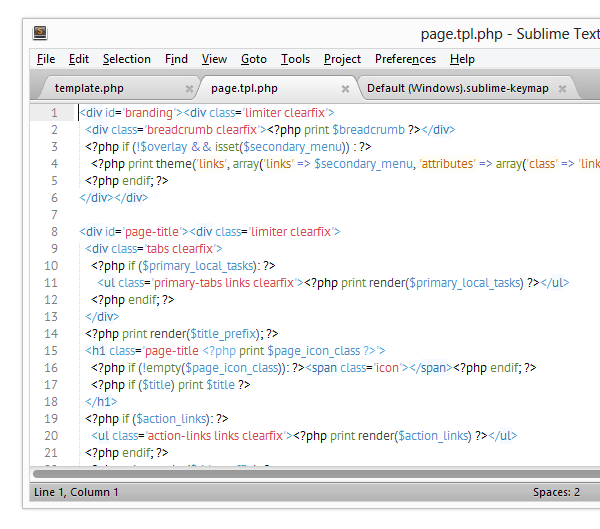This screenshot has width=600, height=529.
Task: Open the Spaces: 2 indentation selector
Action: pos(556,492)
